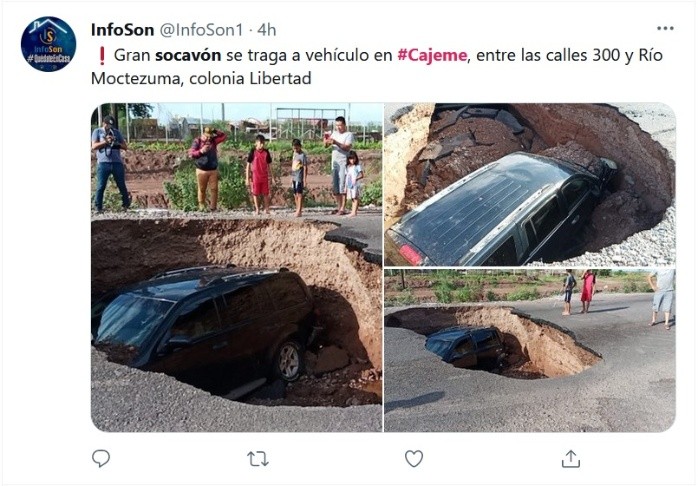Open the three-dot more options menu
Viewport: 698px width, 486px height.
click(665, 28)
